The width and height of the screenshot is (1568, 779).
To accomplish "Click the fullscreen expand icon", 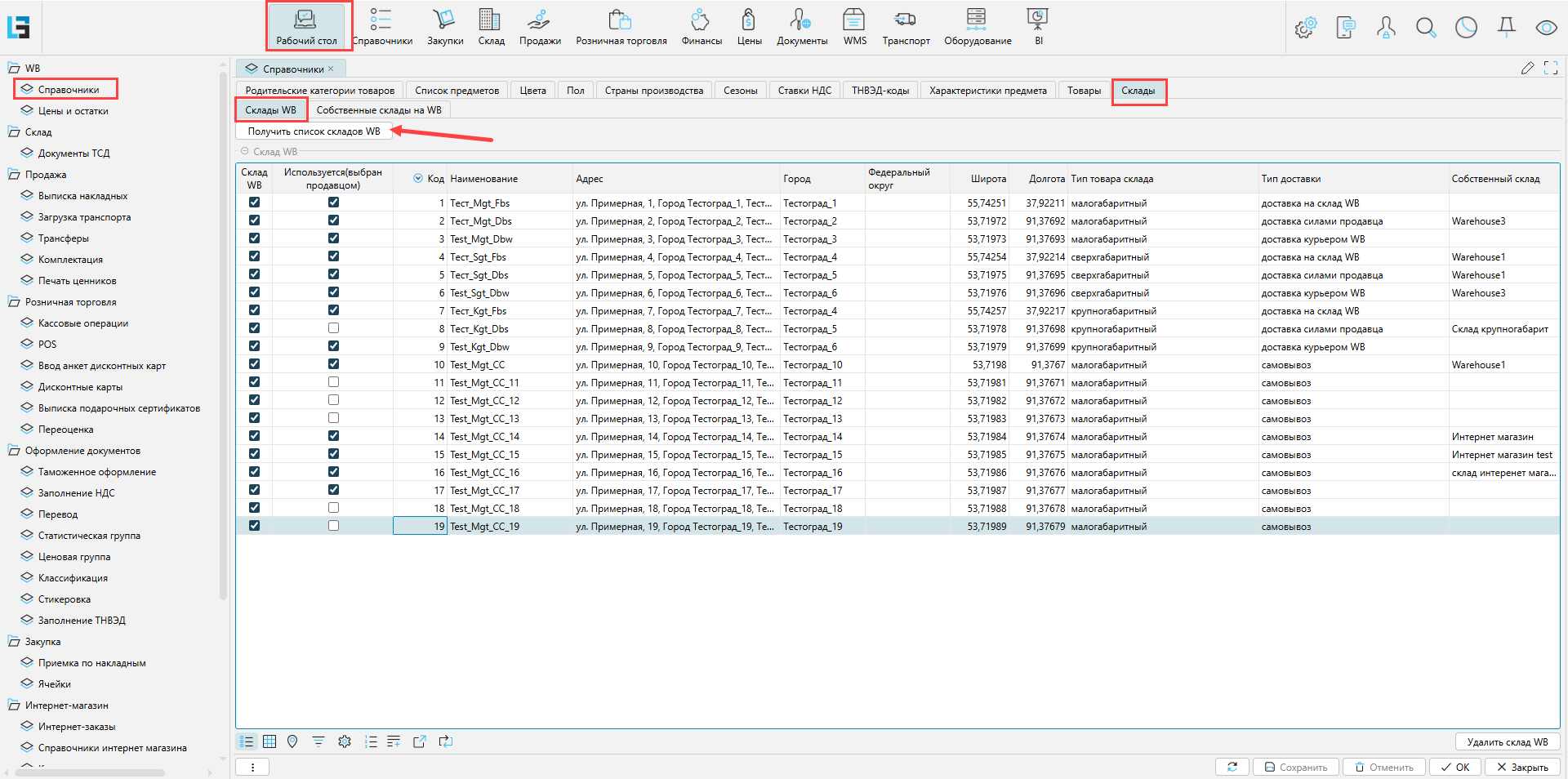I will click(1551, 69).
